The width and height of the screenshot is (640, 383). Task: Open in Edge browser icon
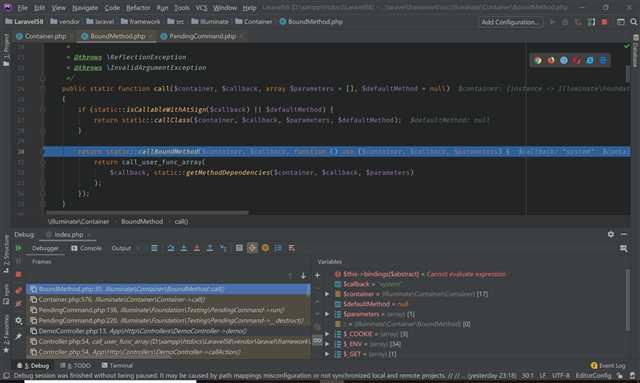pos(603,60)
